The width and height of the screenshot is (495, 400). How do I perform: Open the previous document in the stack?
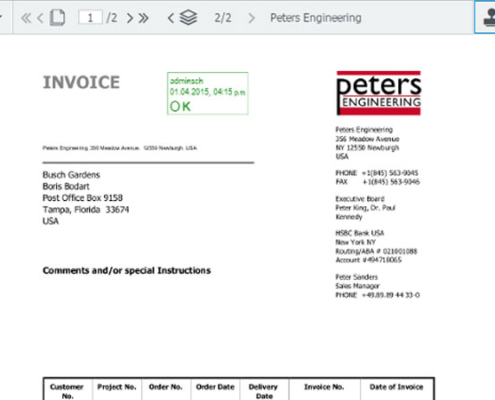pos(171,18)
